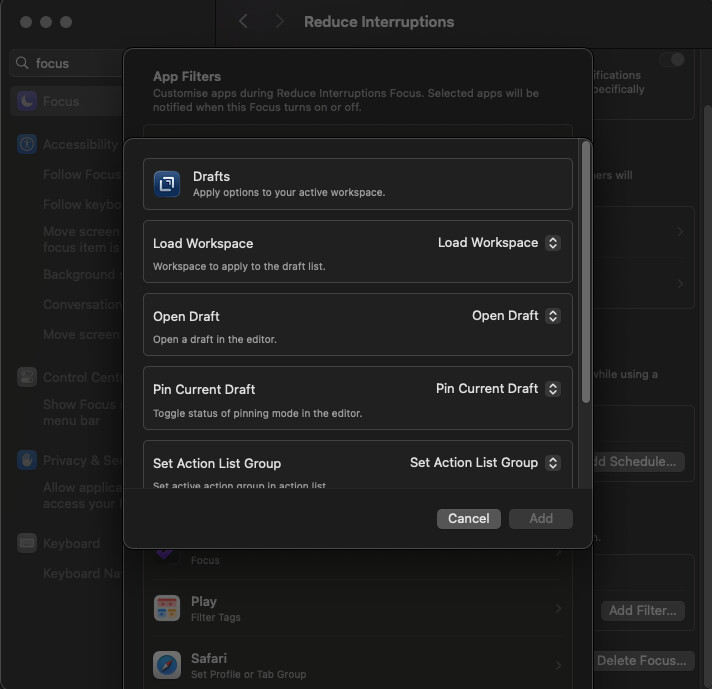The image size is (712, 689).
Task: Click the Delete Focus… button
Action: (x=642, y=661)
